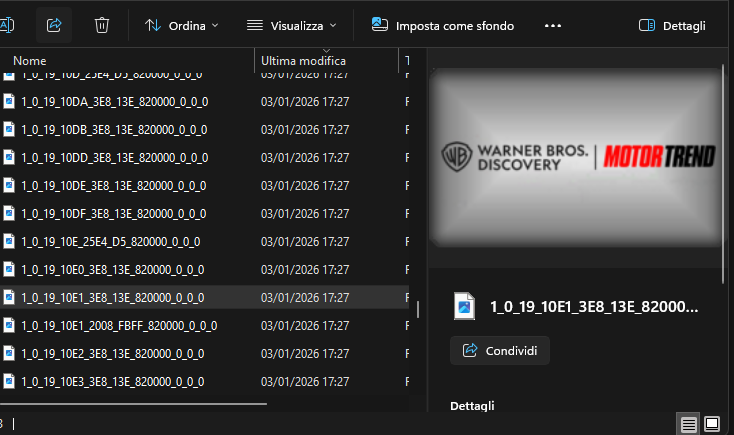Image resolution: width=734 pixels, height=435 pixels.
Task: Select file 1_0_19_10DF_3E8_13E_820000_0_0_0
Action: pyautogui.click(x=114, y=214)
